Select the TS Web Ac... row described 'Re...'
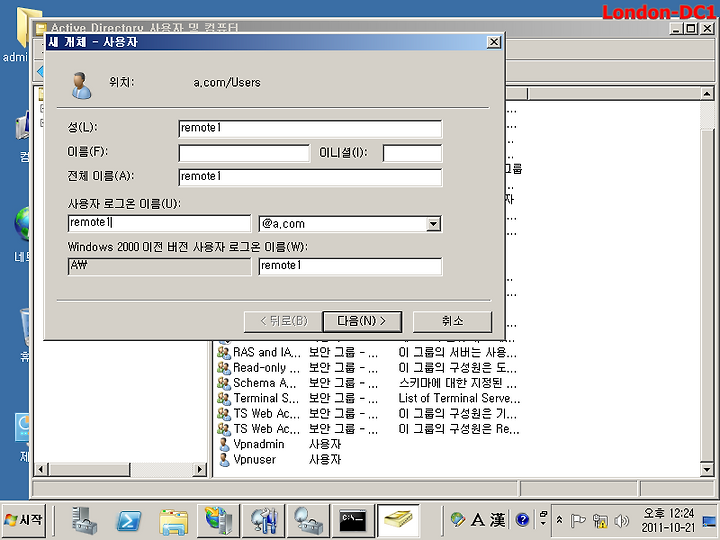The height and width of the screenshot is (540, 720). pos(367,429)
